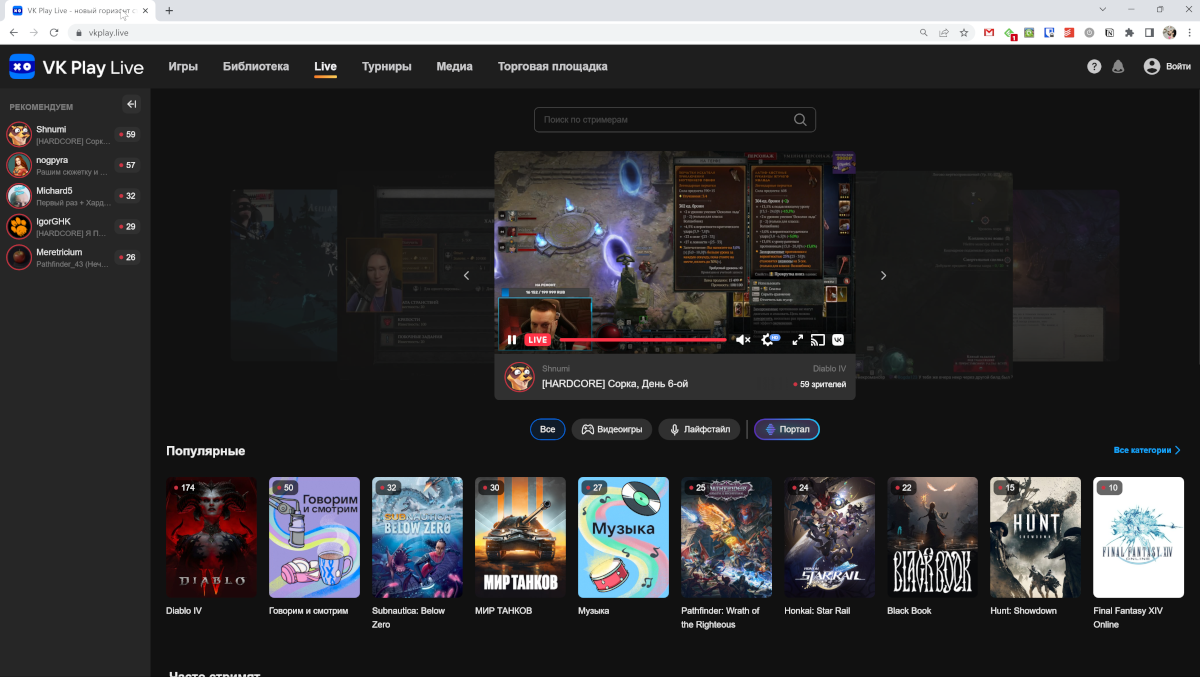
Task: Open player quality settings gear
Action: tap(768, 340)
